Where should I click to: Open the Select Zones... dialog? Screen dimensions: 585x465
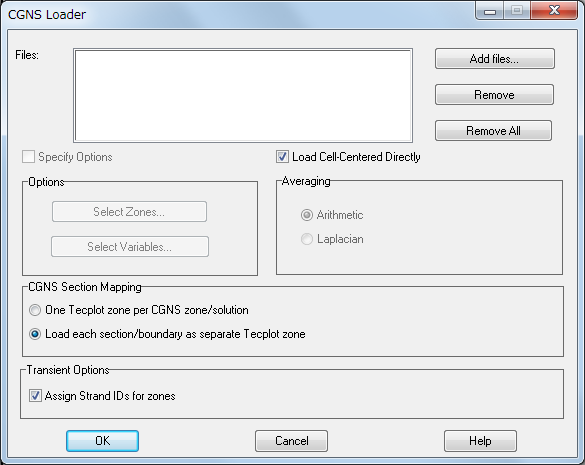click(129, 212)
